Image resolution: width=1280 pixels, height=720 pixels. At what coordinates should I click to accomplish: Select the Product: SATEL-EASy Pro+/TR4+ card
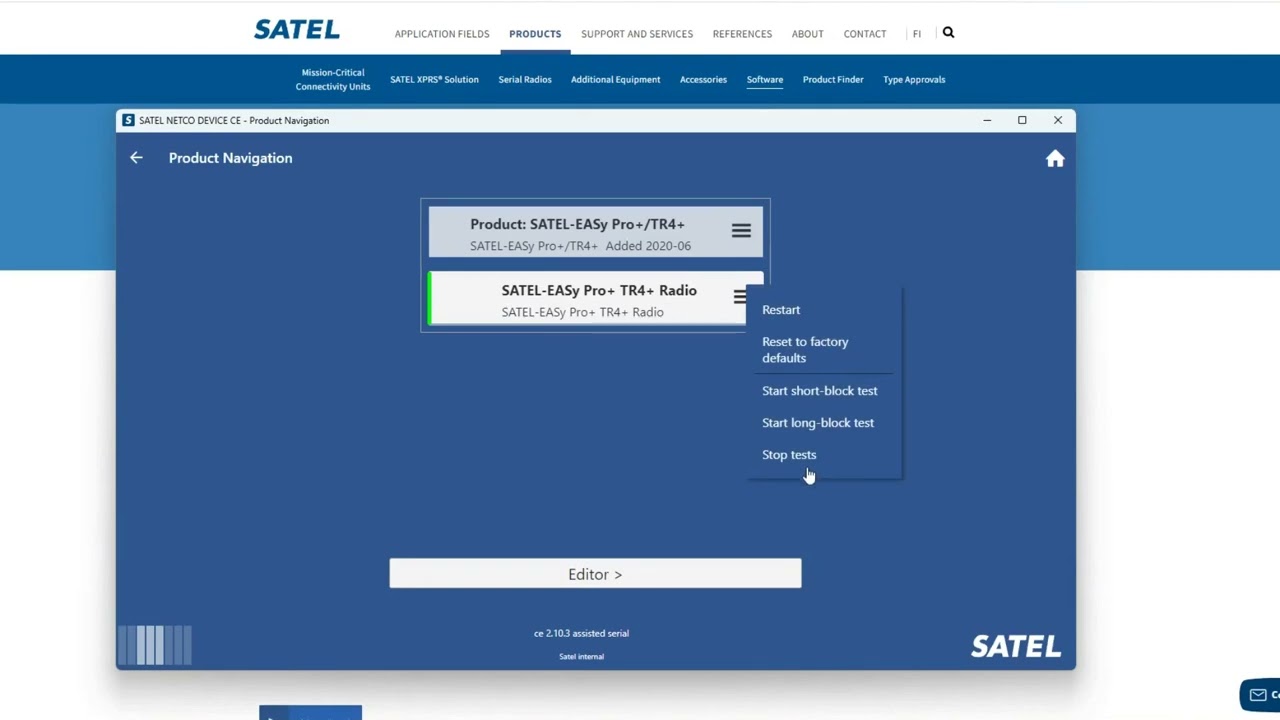coord(596,233)
